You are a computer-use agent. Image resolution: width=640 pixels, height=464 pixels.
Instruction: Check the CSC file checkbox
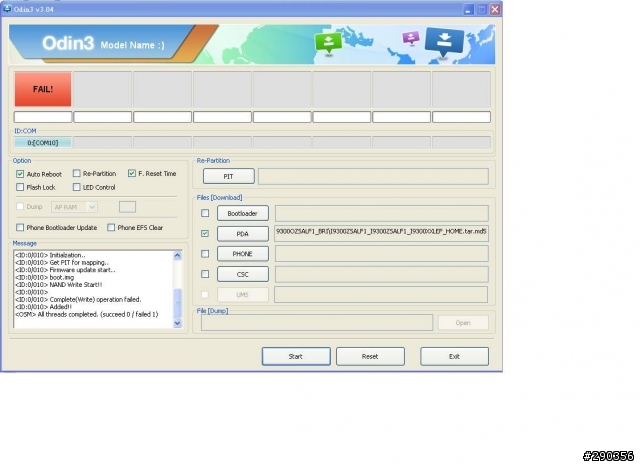(205, 274)
